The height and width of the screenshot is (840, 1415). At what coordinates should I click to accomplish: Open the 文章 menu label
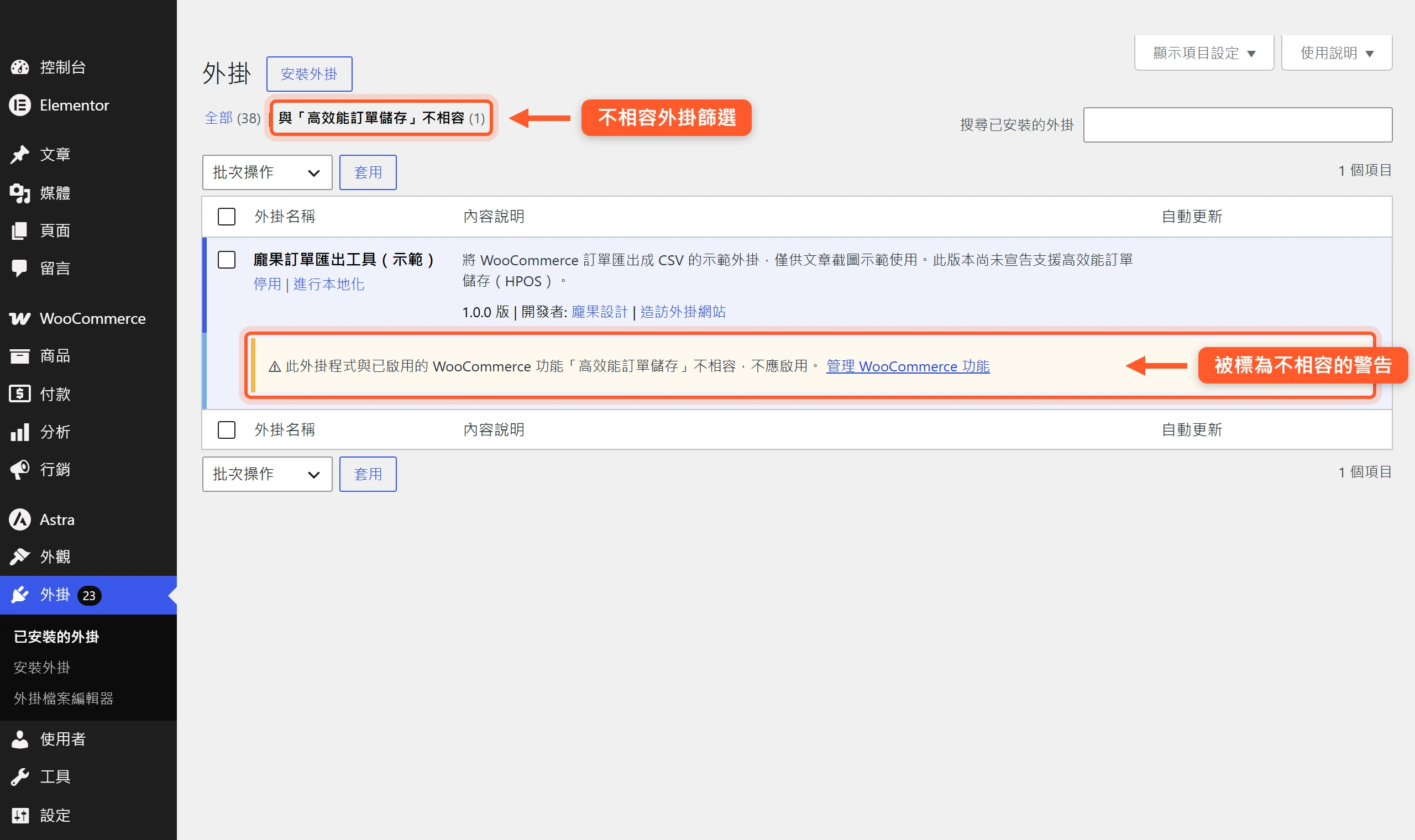pos(55,155)
